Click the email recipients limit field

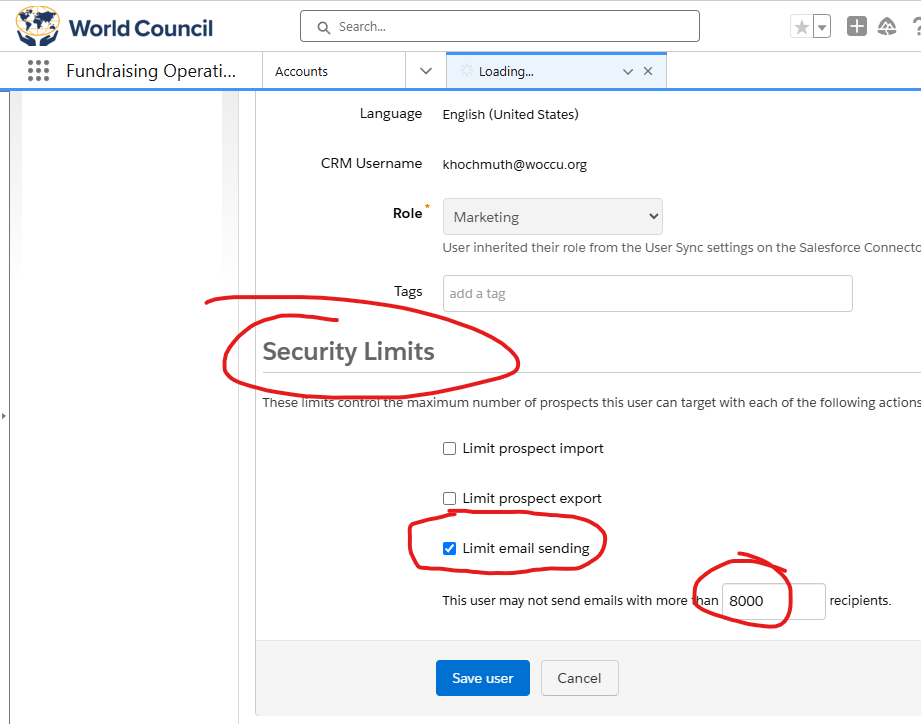click(x=774, y=601)
